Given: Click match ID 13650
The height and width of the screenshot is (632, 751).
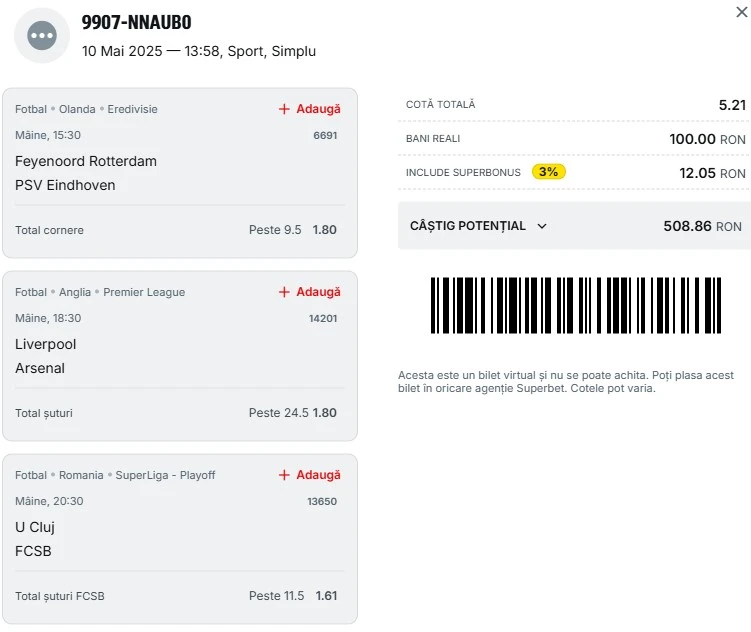Looking at the screenshot, I should (x=322, y=501).
